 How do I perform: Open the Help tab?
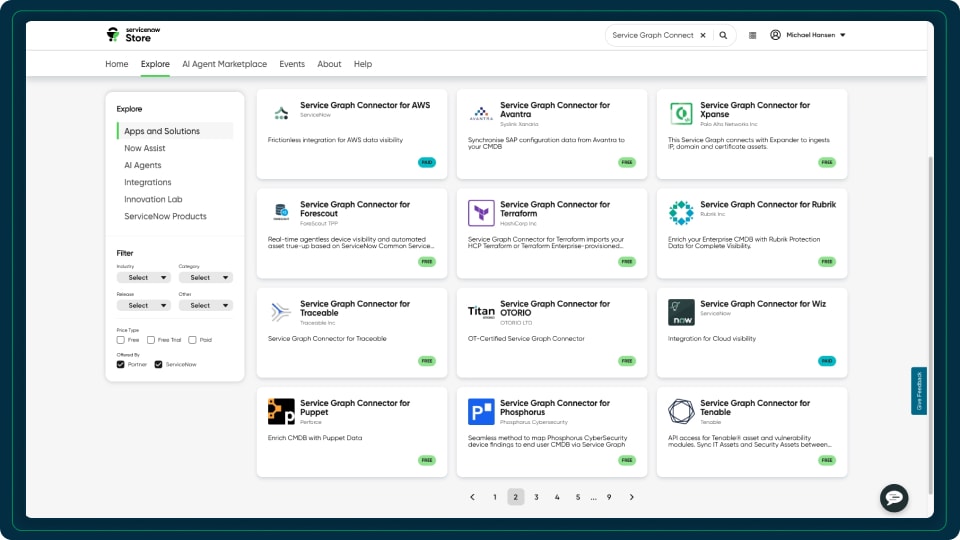(x=362, y=64)
